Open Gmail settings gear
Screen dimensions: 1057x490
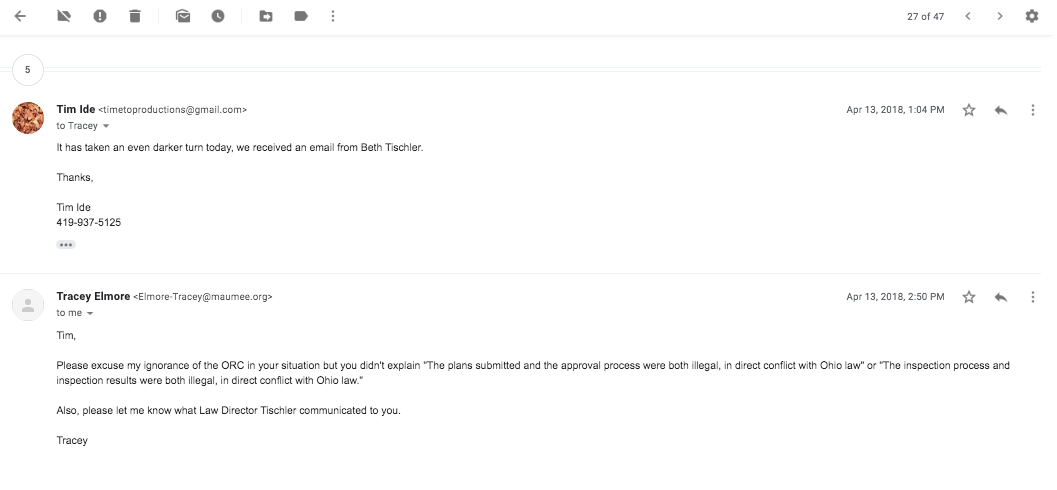pos(1032,16)
